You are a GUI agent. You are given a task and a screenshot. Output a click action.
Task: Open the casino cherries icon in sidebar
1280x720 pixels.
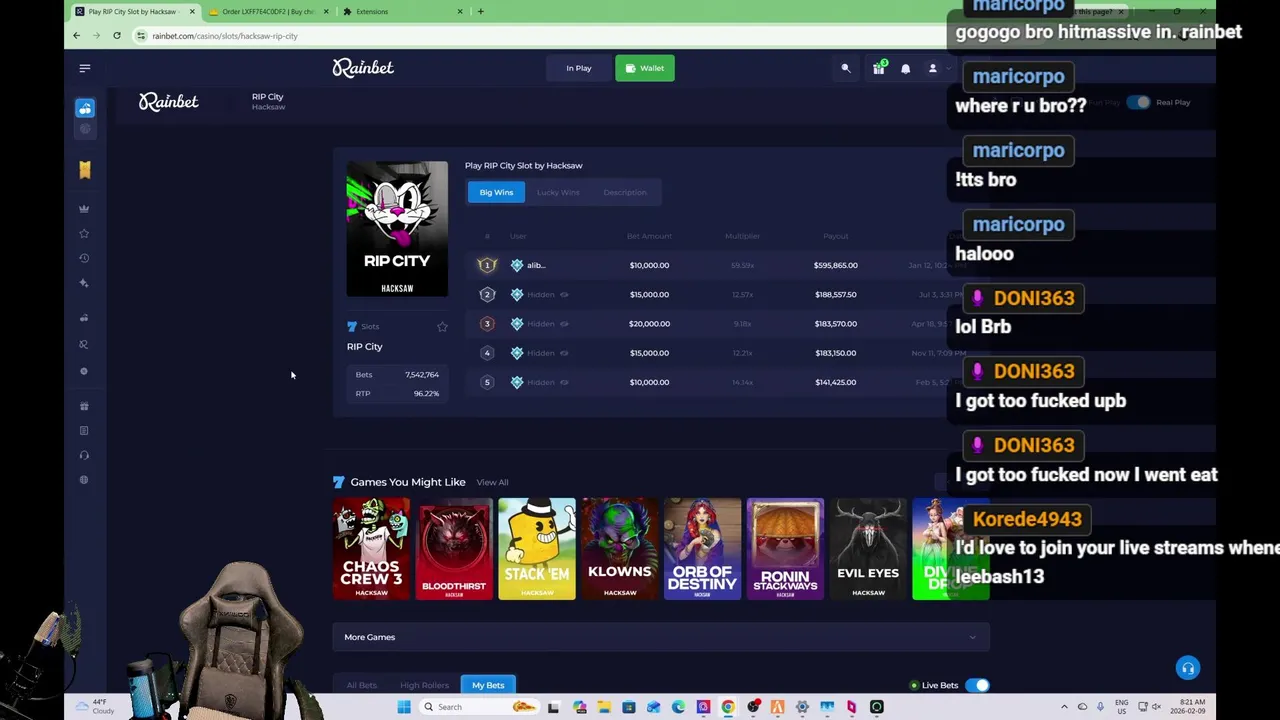pos(85,108)
